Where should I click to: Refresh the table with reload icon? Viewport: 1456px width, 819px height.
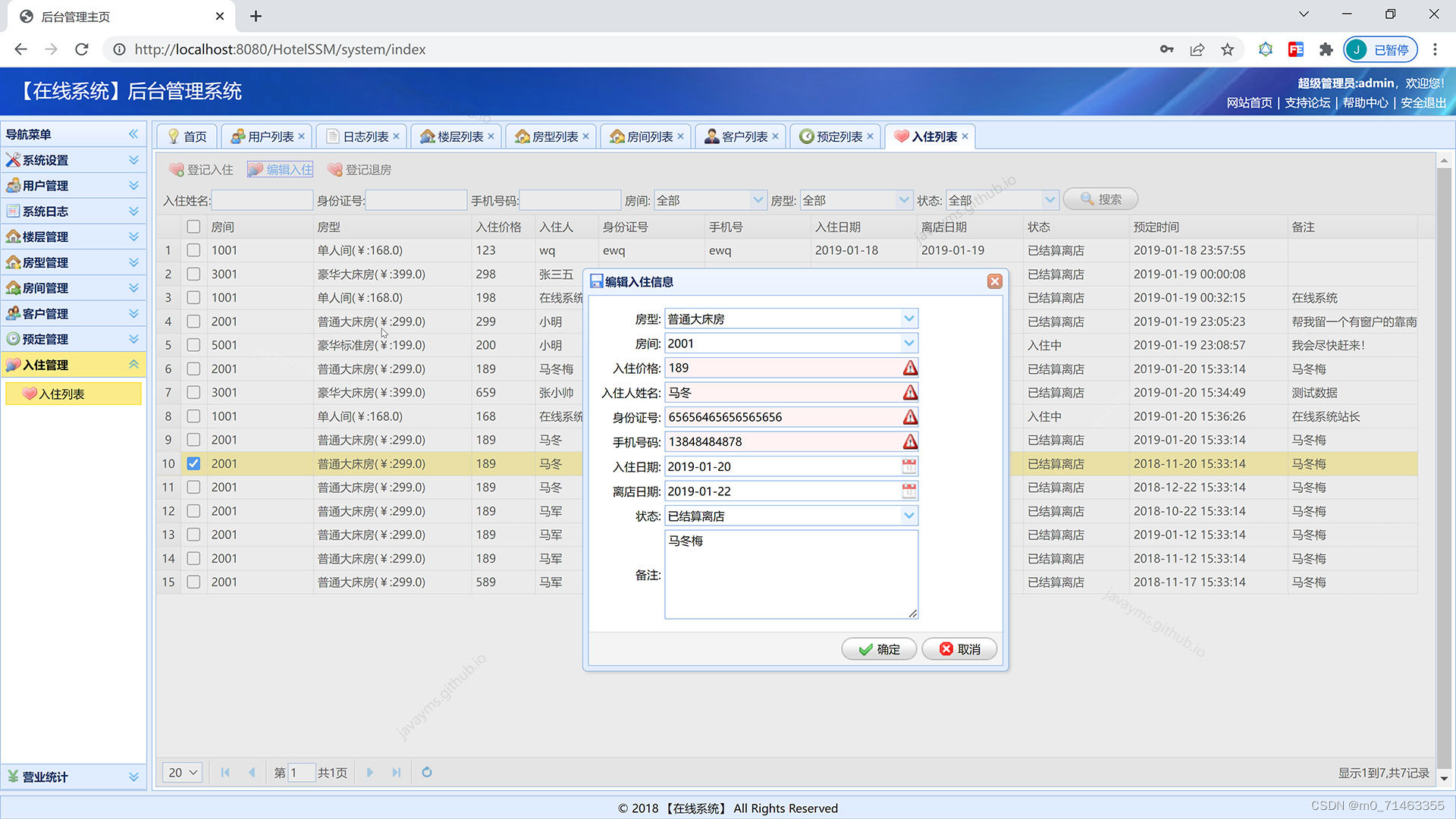pyautogui.click(x=426, y=772)
